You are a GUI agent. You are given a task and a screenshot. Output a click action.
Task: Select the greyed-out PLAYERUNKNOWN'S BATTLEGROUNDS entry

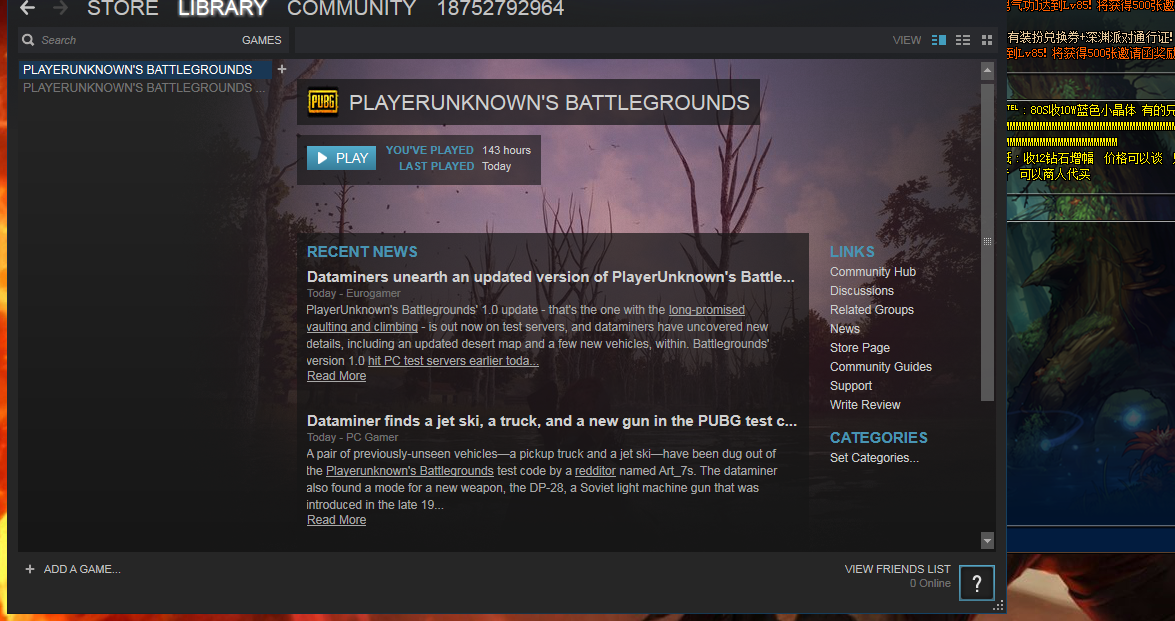coord(145,88)
